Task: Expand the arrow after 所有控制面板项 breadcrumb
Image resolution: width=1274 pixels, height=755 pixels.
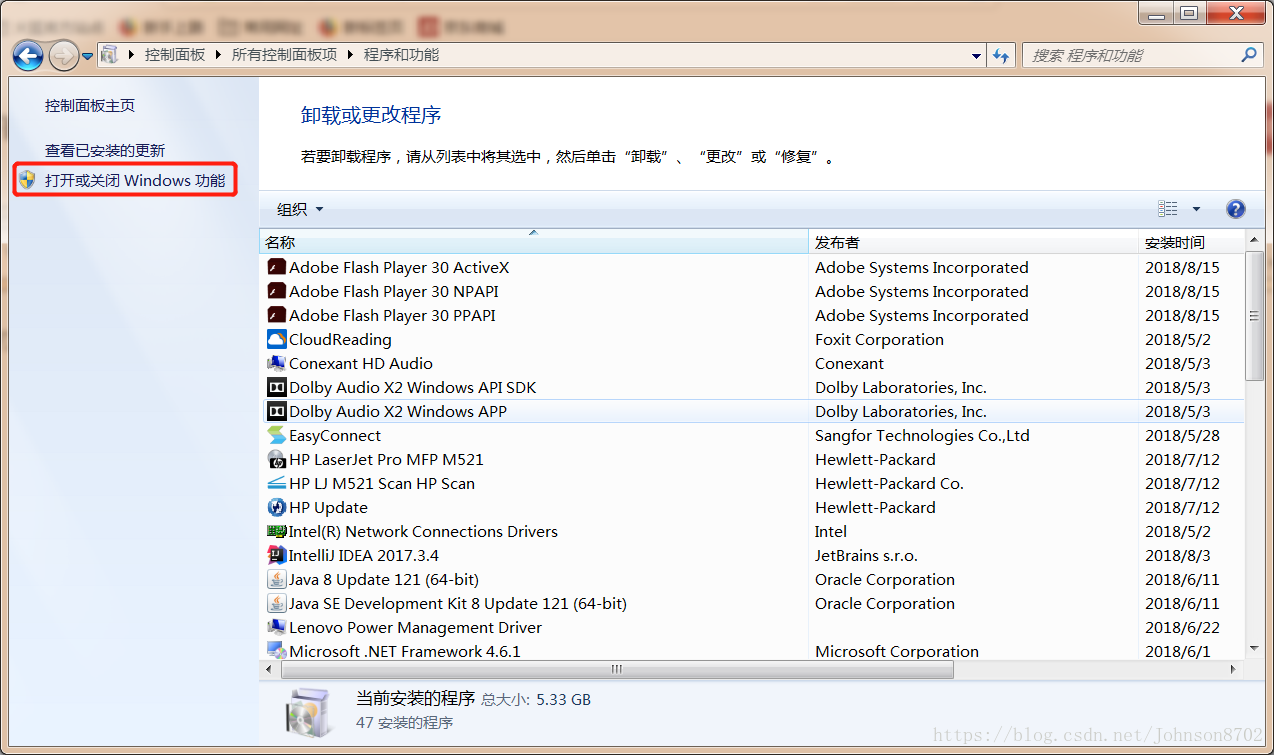Action: (x=351, y=55)
